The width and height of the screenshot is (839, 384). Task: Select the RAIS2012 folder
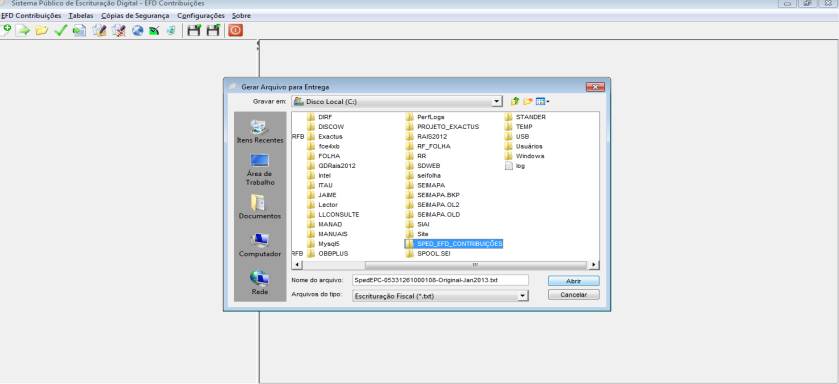426,136
